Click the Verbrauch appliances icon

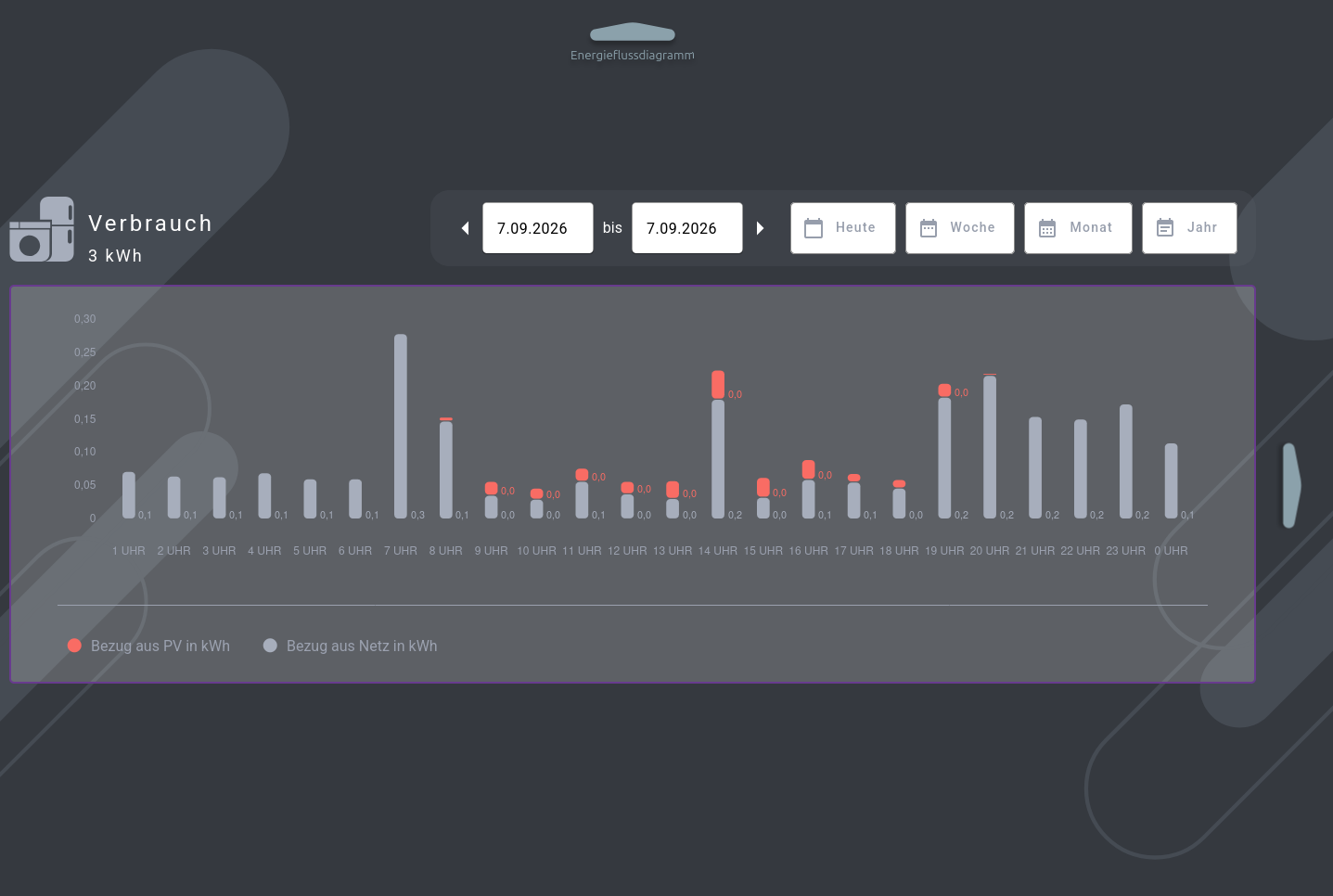[42, 229]
